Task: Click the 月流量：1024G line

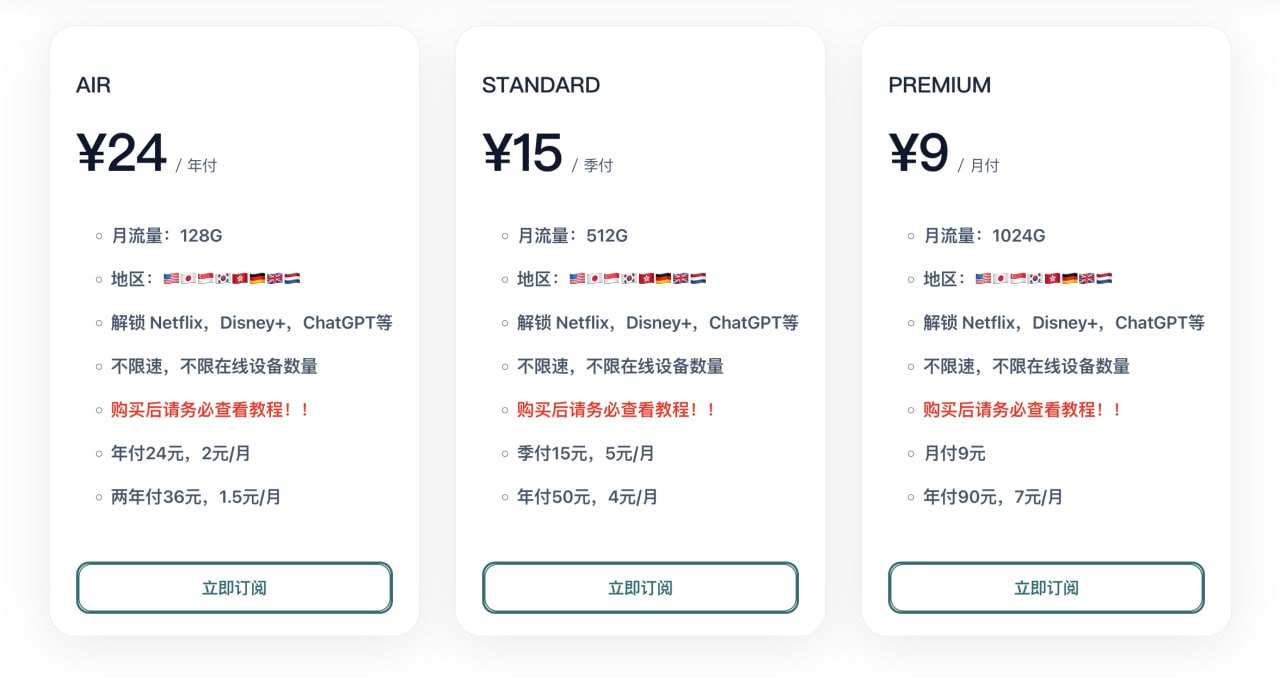Action: point(984,236)
